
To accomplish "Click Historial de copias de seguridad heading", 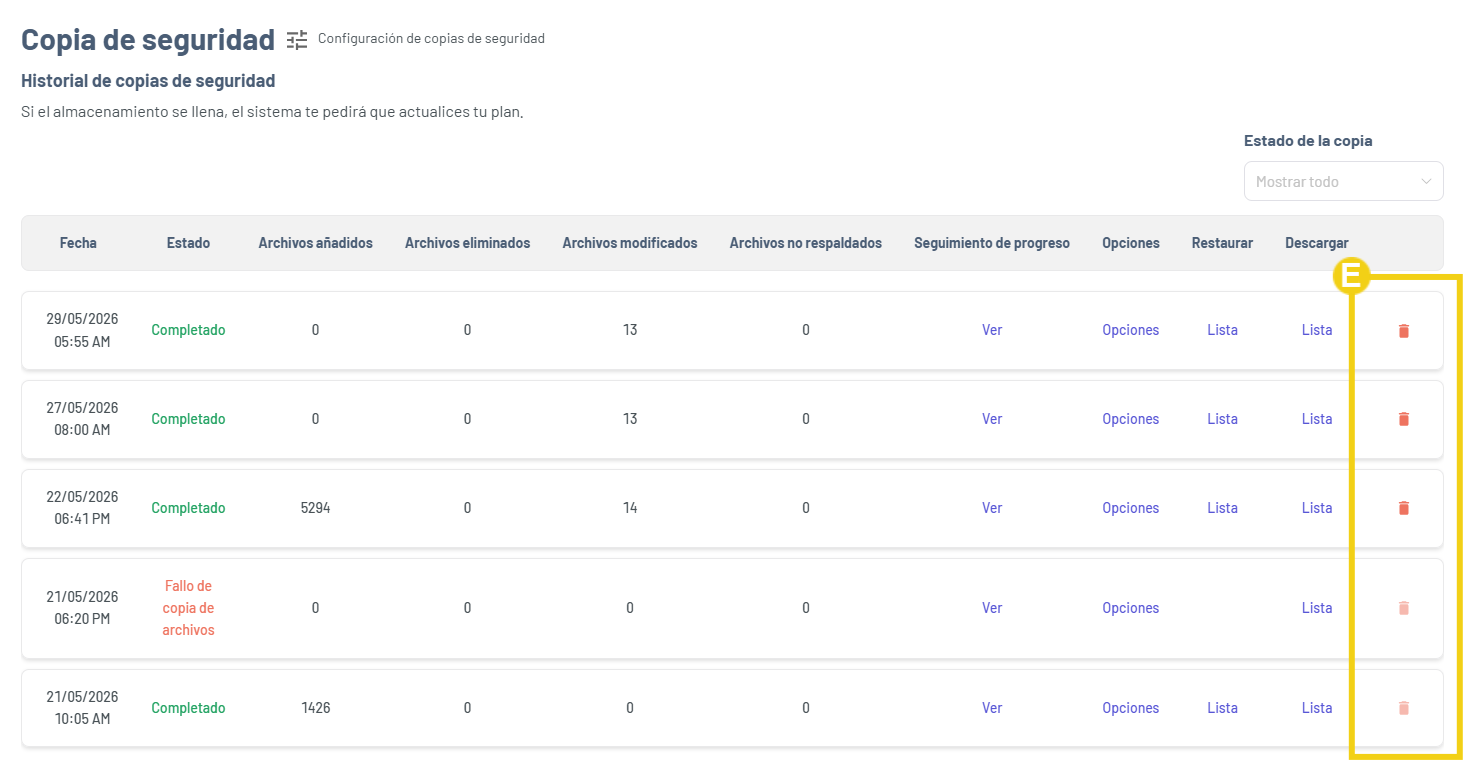I will (x=148, y=81).
